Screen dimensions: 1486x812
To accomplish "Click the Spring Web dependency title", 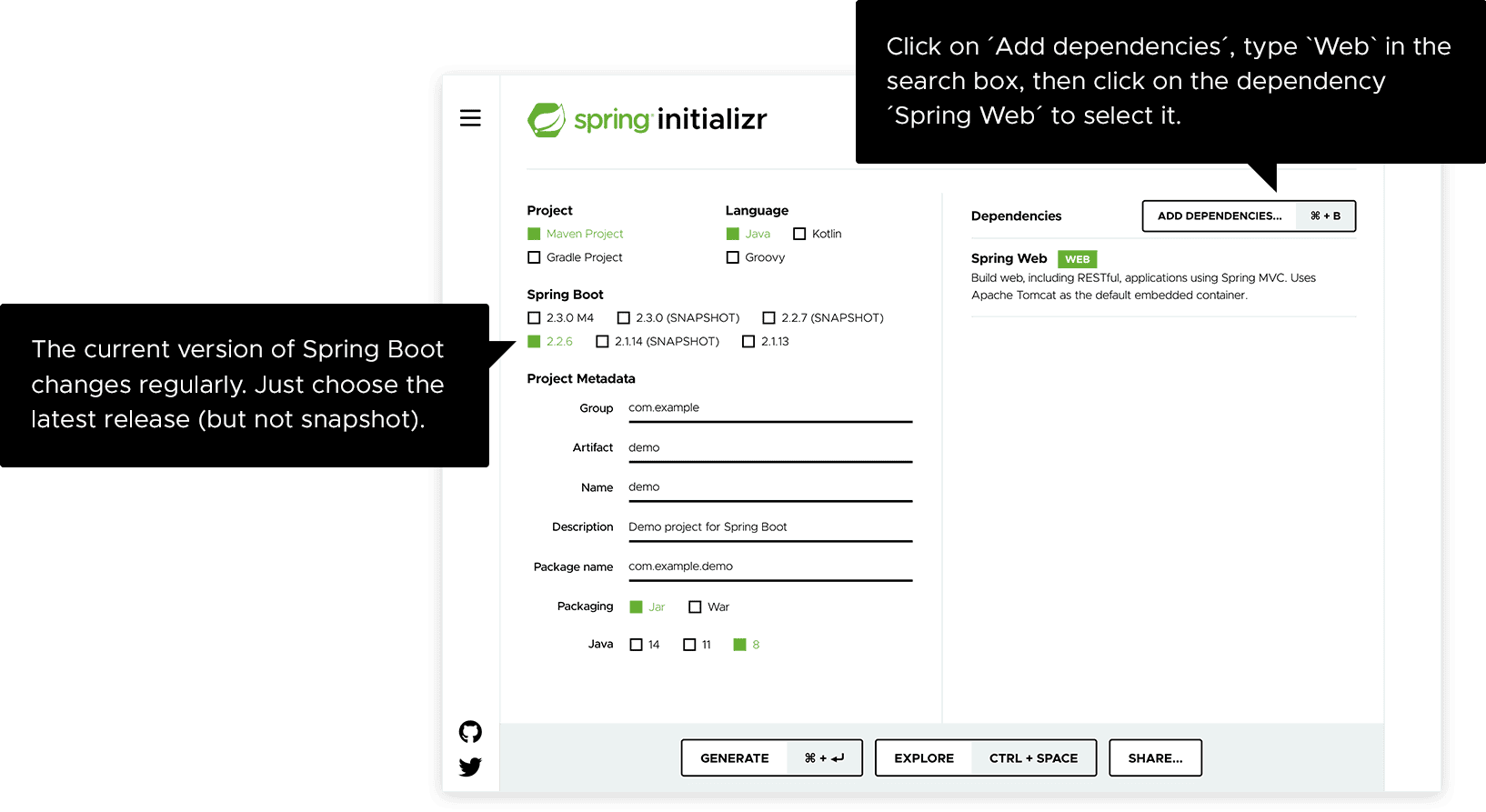I will pyautogui.click(x=1009, y=258).
